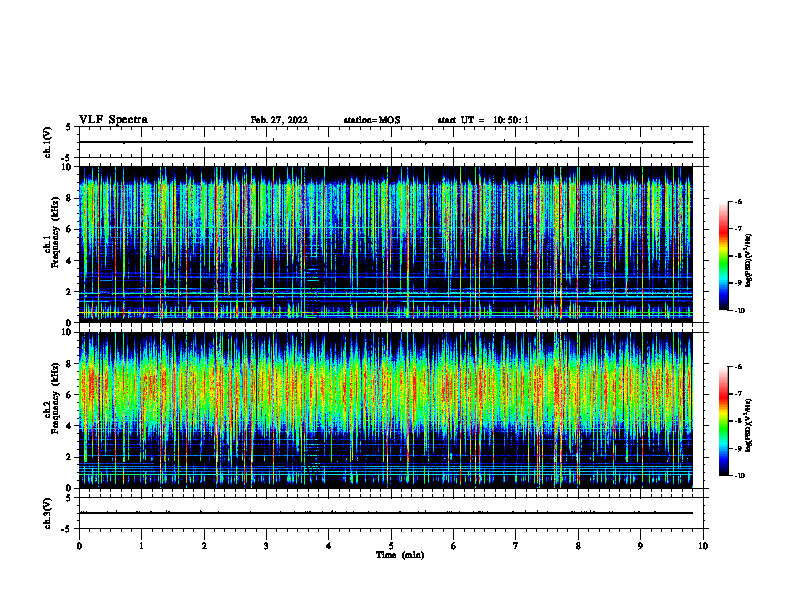Click the "start UT = 10:50: 1" text
Viewport: 792px width, 612px height.
click(483, 120)
